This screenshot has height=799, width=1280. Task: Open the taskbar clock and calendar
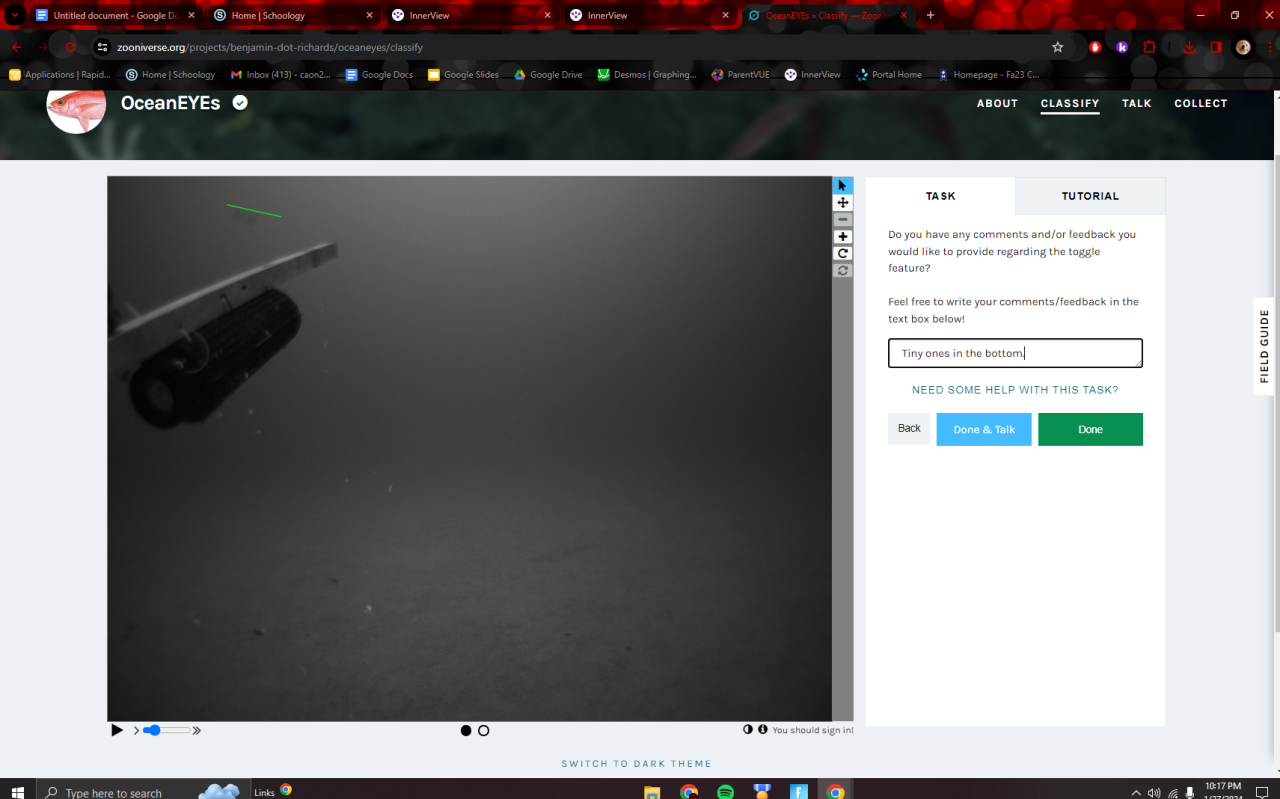(1224, 791)
